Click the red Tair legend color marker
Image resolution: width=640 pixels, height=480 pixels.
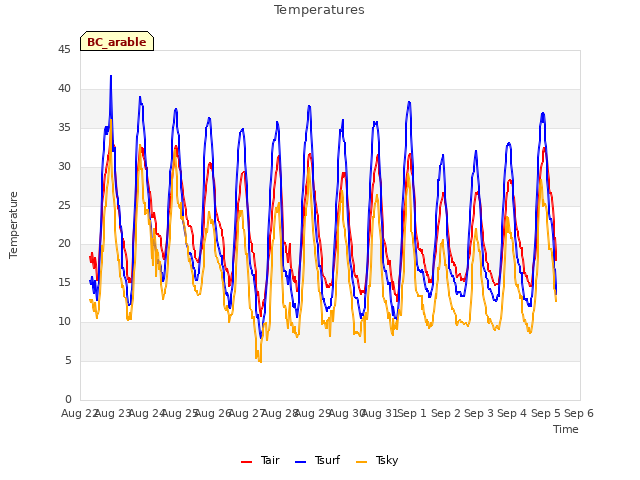pos(247,462)
